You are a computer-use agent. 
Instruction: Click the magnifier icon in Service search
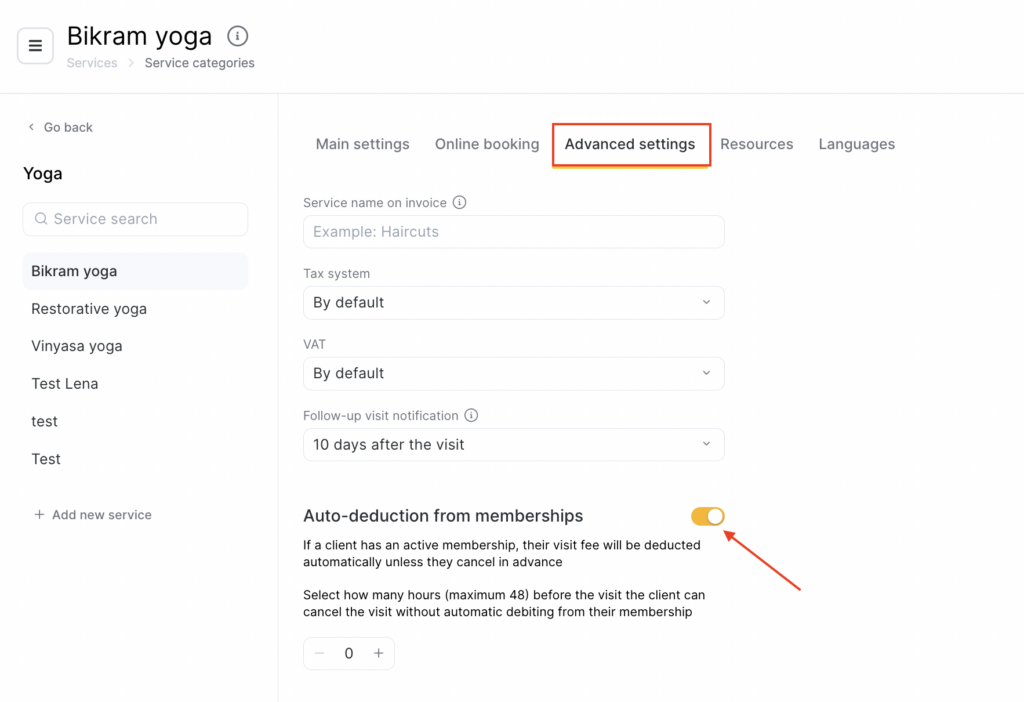pos(41,219)
